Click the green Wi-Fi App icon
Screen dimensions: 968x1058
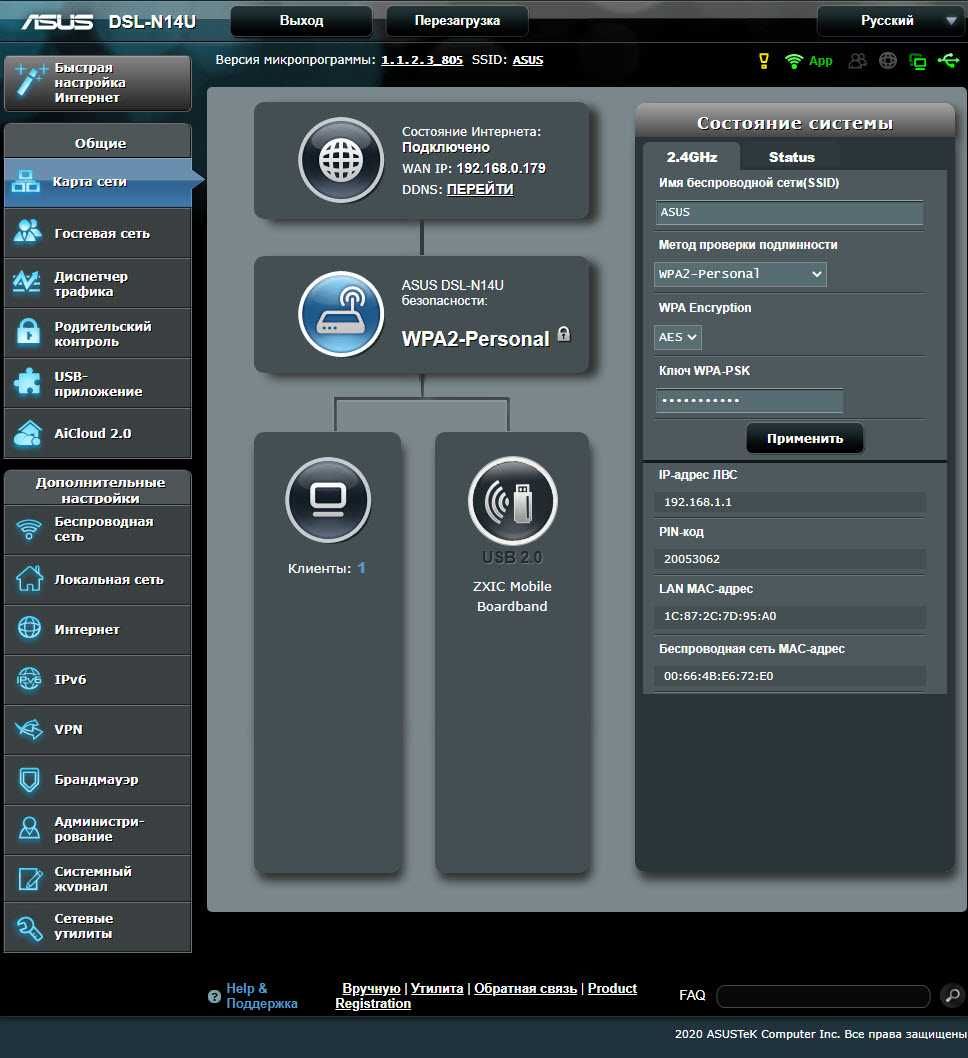coord(808,61)
